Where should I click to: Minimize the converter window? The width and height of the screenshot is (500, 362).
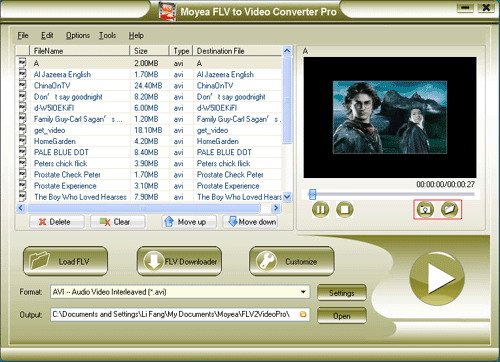click(x=465, y=8)
